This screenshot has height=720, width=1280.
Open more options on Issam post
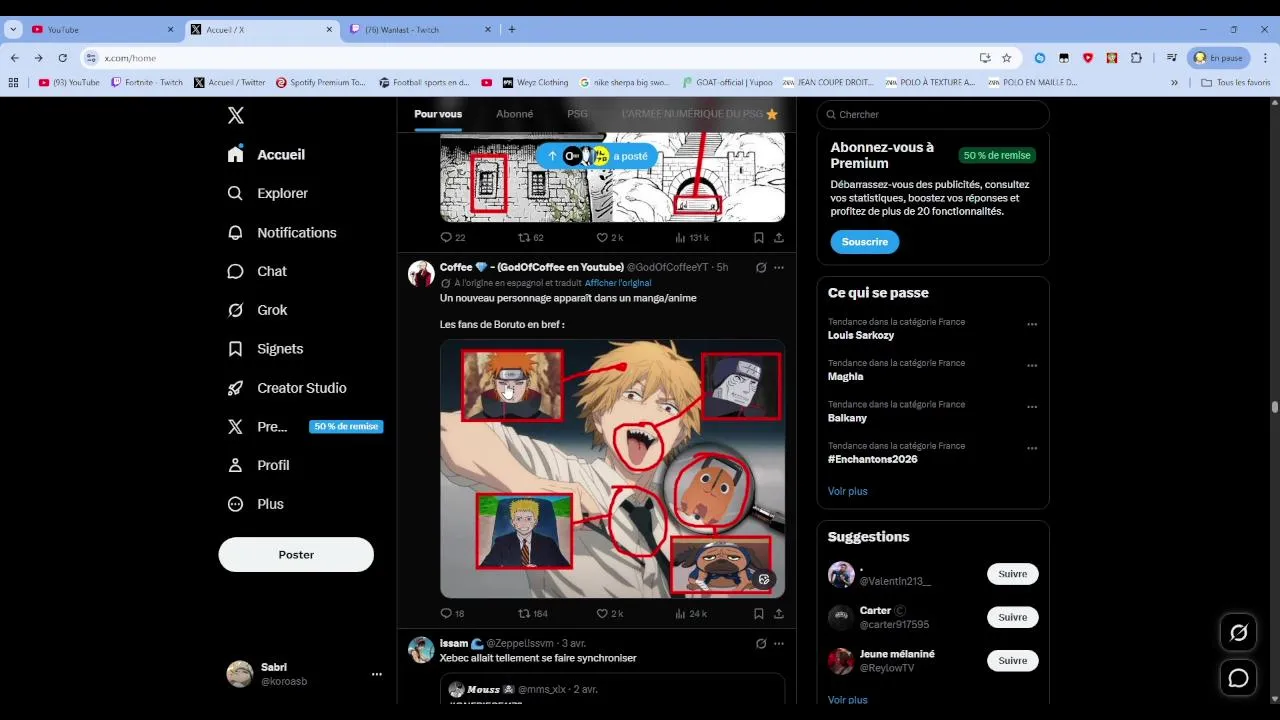coord(779,644)
